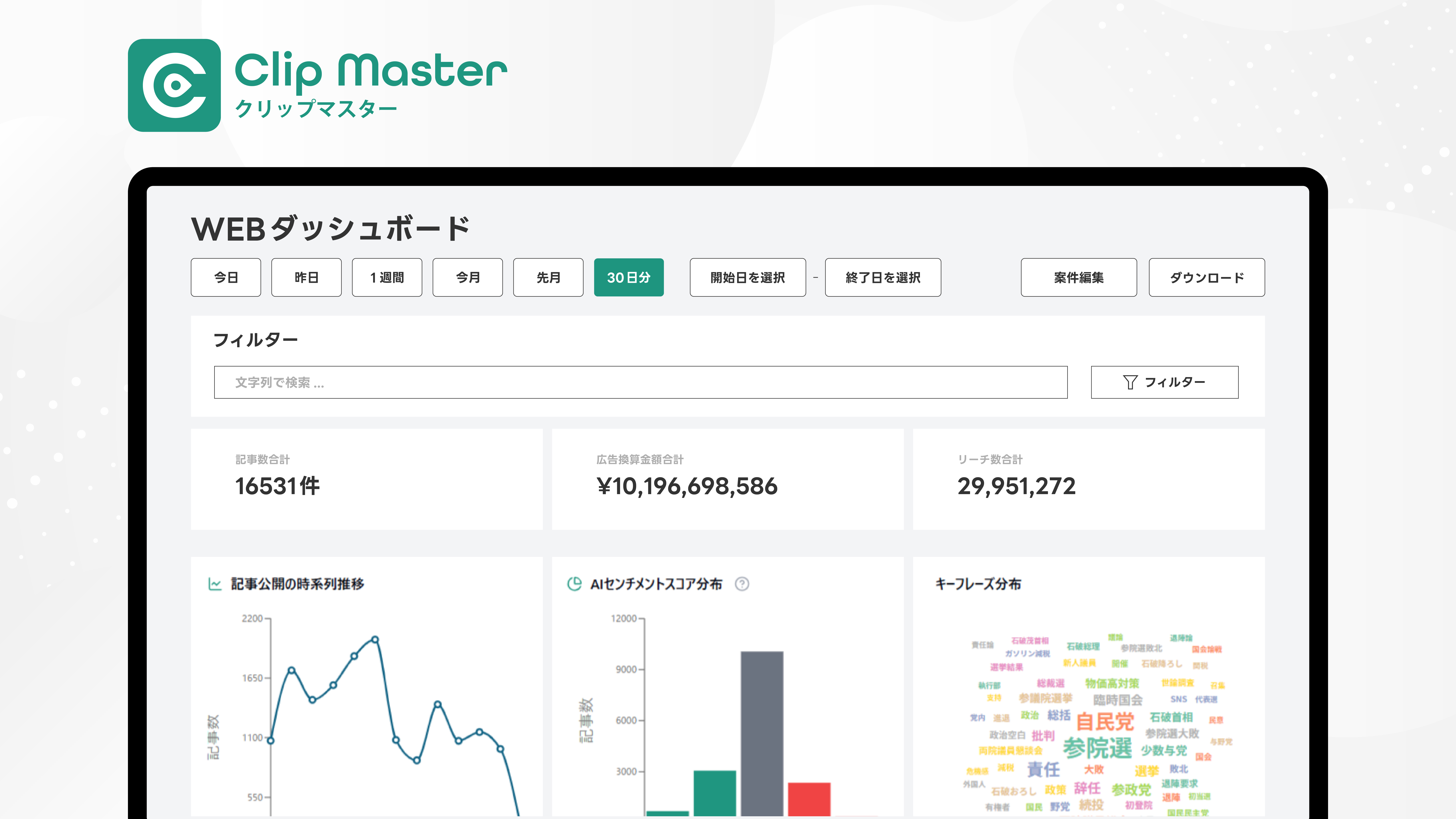Select the 昨日 date range

306,278
